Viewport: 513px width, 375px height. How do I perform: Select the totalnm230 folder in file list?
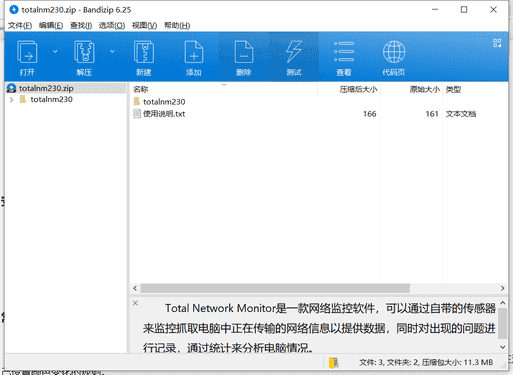164,102
